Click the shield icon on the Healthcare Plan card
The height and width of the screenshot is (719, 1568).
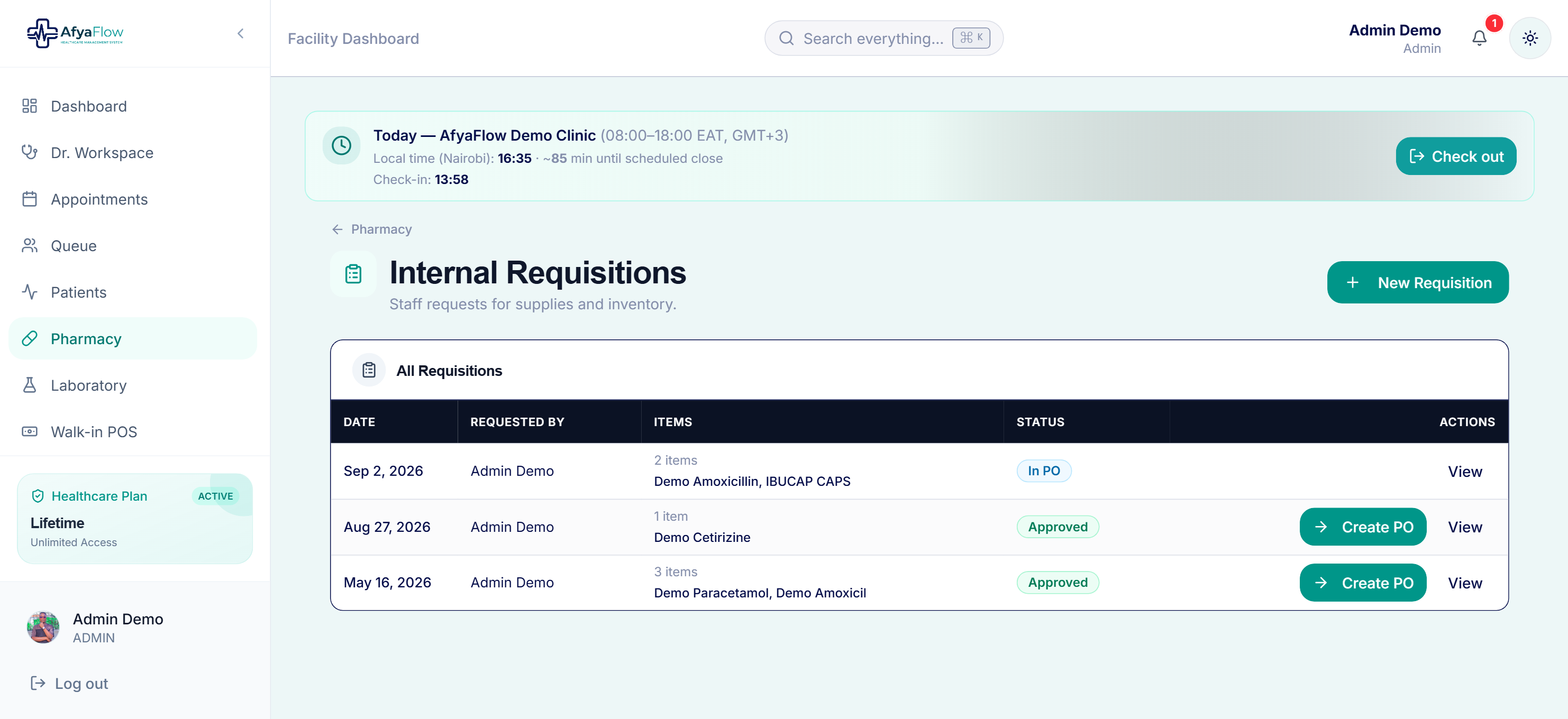[x=38, y=496]
